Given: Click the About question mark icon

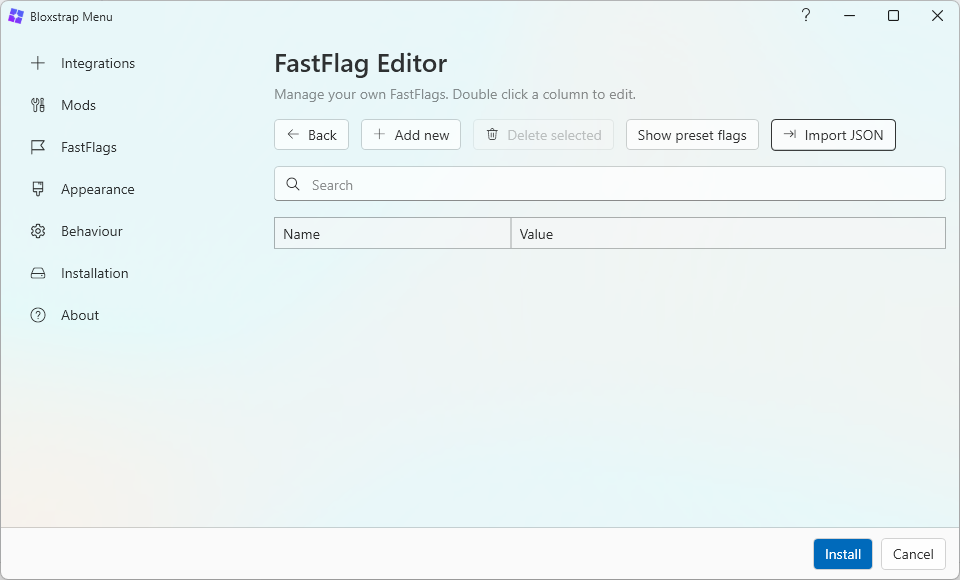Looking at the screenshot, I should pos(38,315).
